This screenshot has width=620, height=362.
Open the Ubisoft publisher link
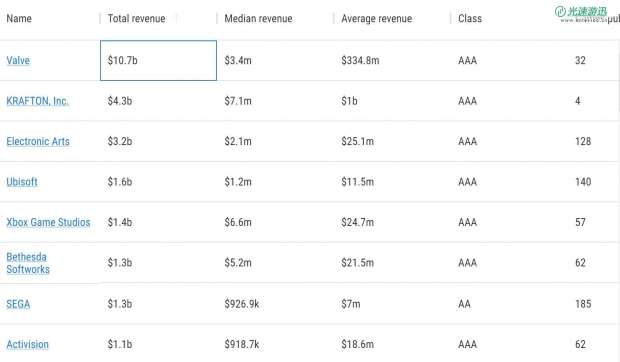click(x=22, y=182)
